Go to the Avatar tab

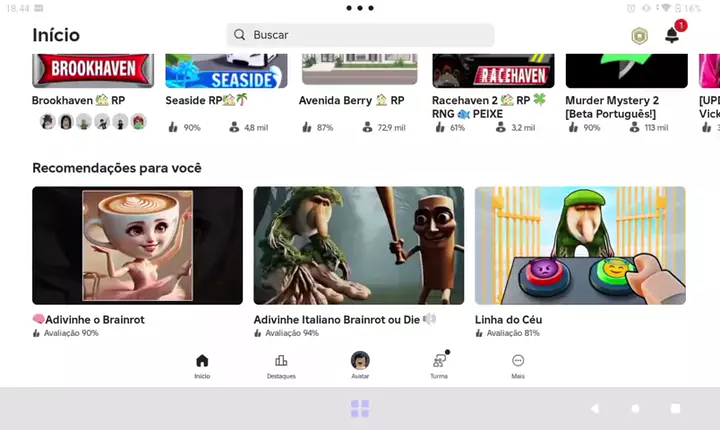[x=360, y=365]
